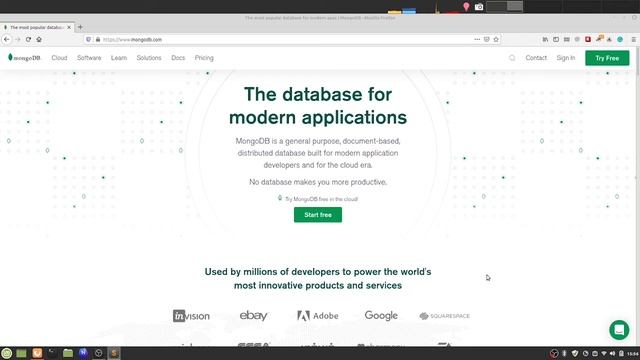Open the Firefox library icon
Image resolution: width=640 pixels, height=360 pixels.
coord(545,39)
